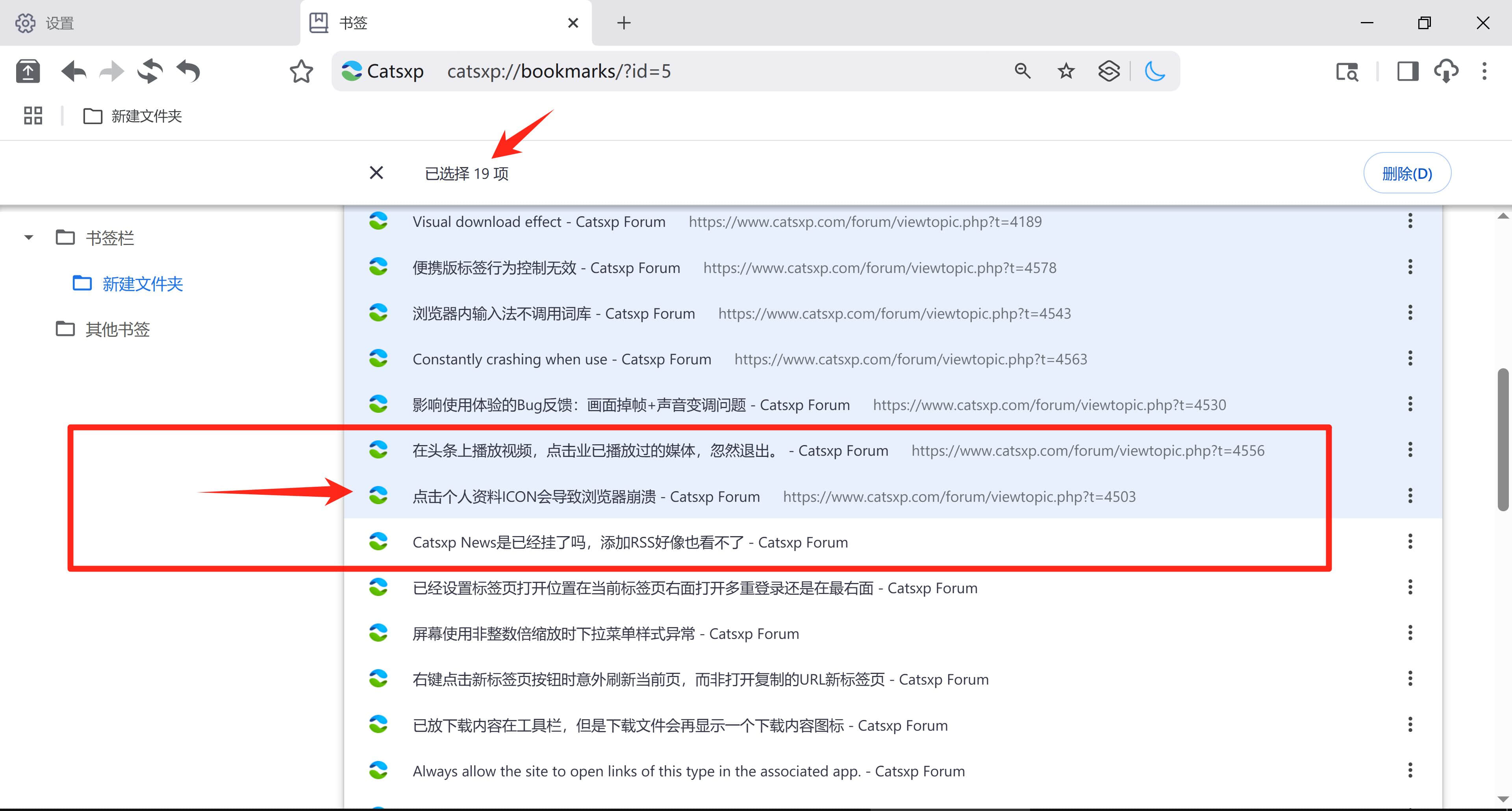This screenshot has height=811, width=1512.
Task: Open more options for 便携版标签行为控制无效 bookmark
Action: click(x=1410, y=267)
